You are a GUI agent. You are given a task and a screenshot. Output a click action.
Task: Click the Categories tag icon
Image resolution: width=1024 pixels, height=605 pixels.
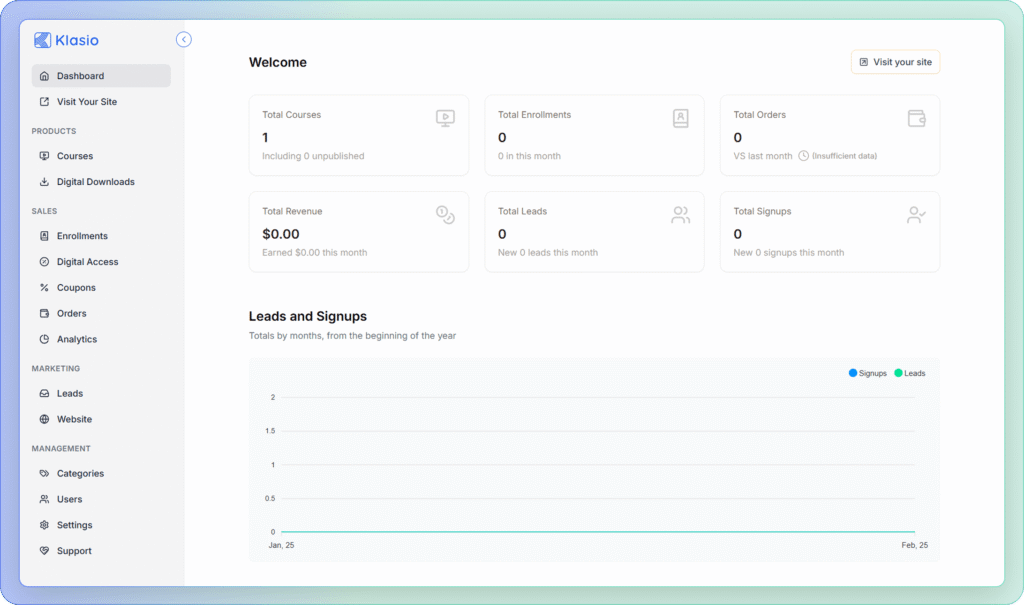click(44, 474)
